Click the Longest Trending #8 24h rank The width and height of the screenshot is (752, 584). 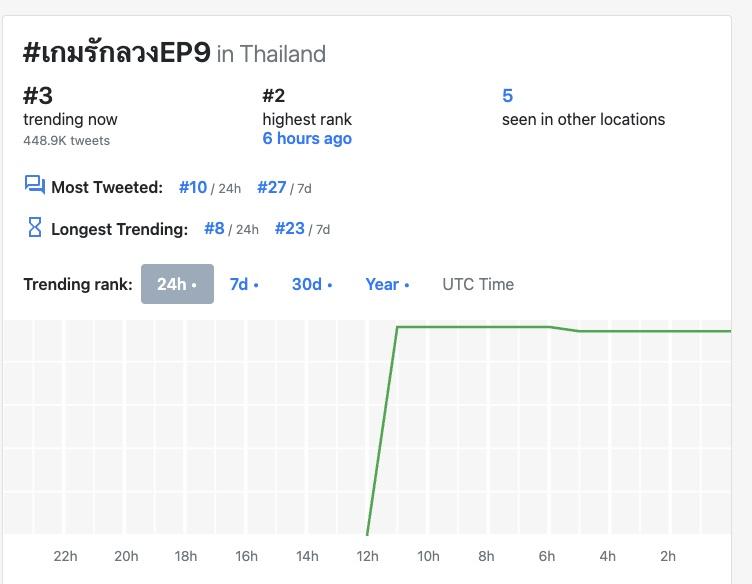[x=214, y=228]
